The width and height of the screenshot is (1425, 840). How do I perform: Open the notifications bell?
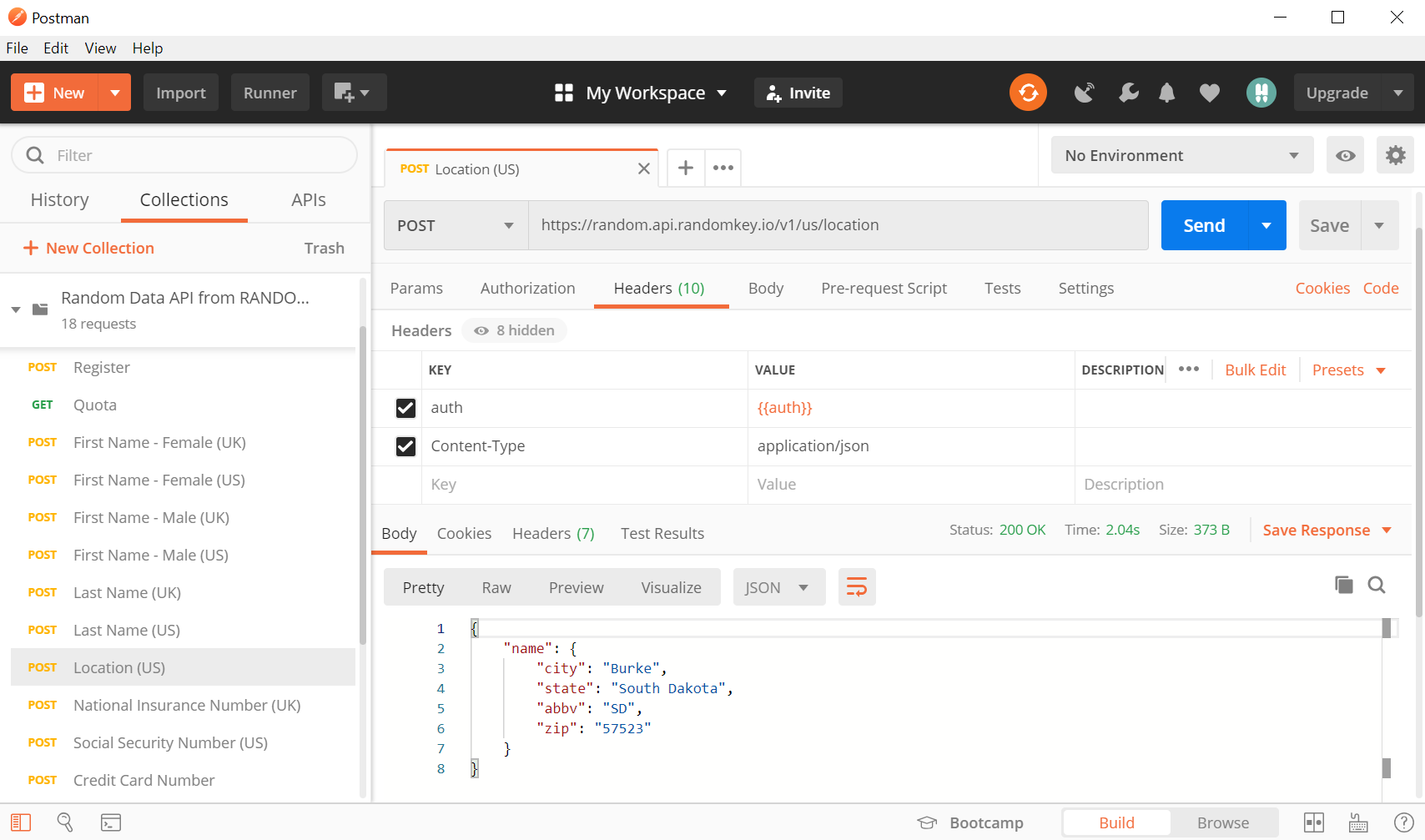pos(1167,93)
